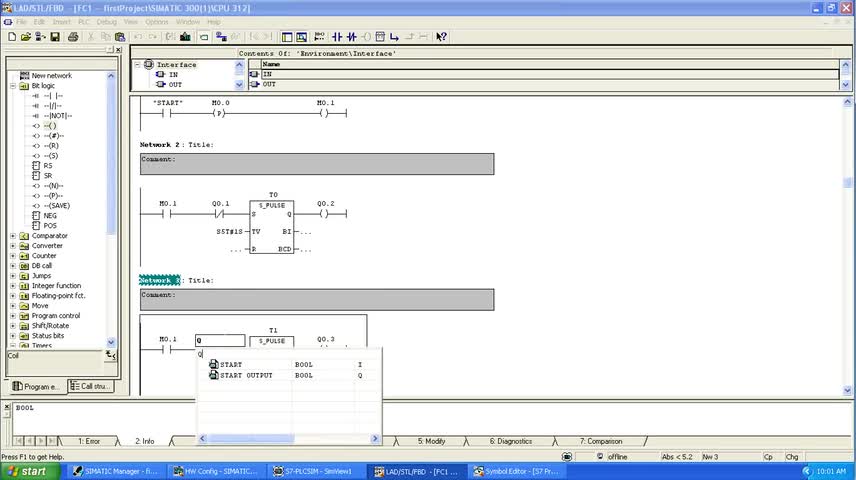Click the Open file folder icon
This screenshot has width=856, height=480.
pos(26,37)
